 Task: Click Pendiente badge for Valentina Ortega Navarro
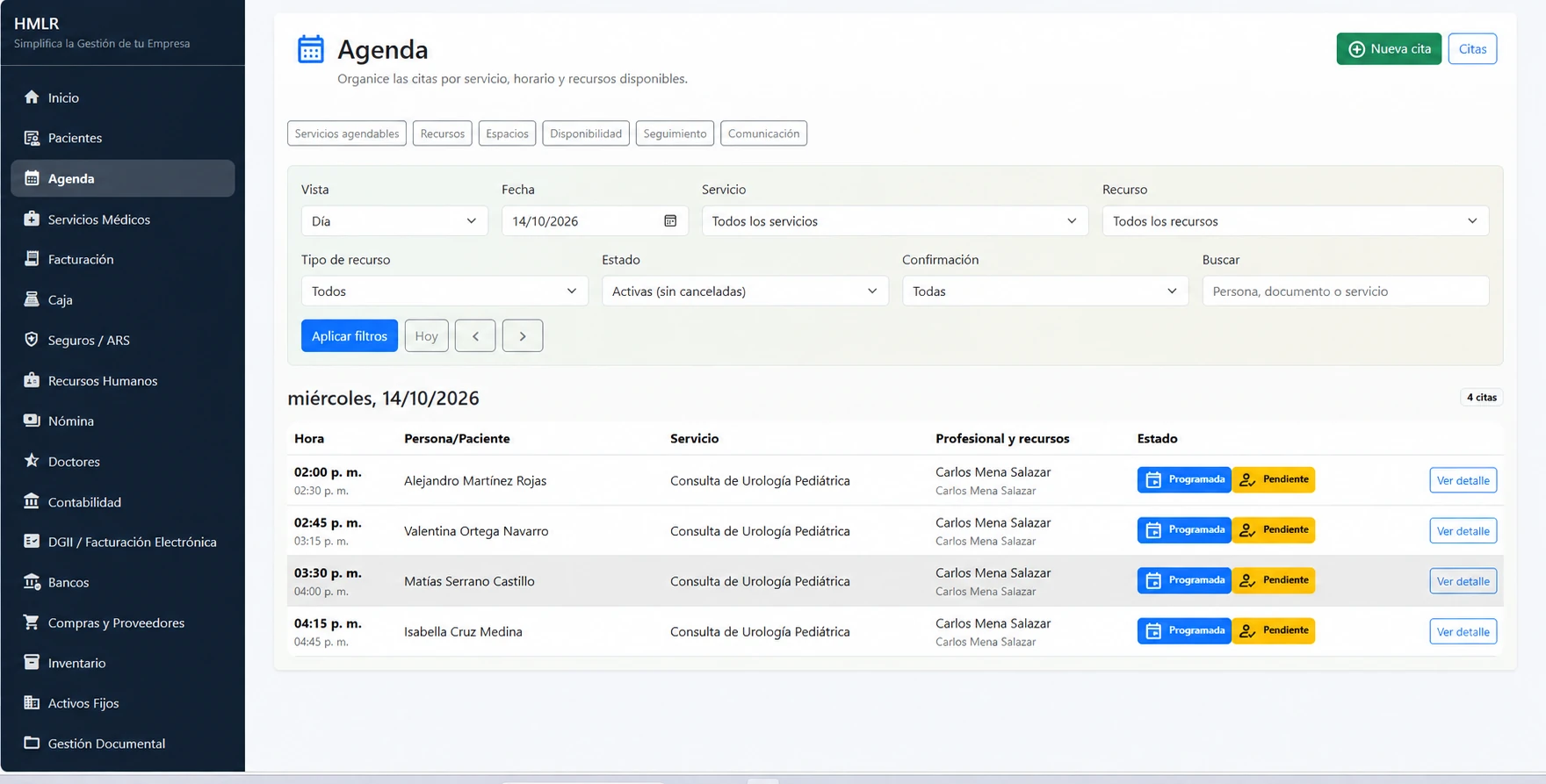tap(1274, 529)
